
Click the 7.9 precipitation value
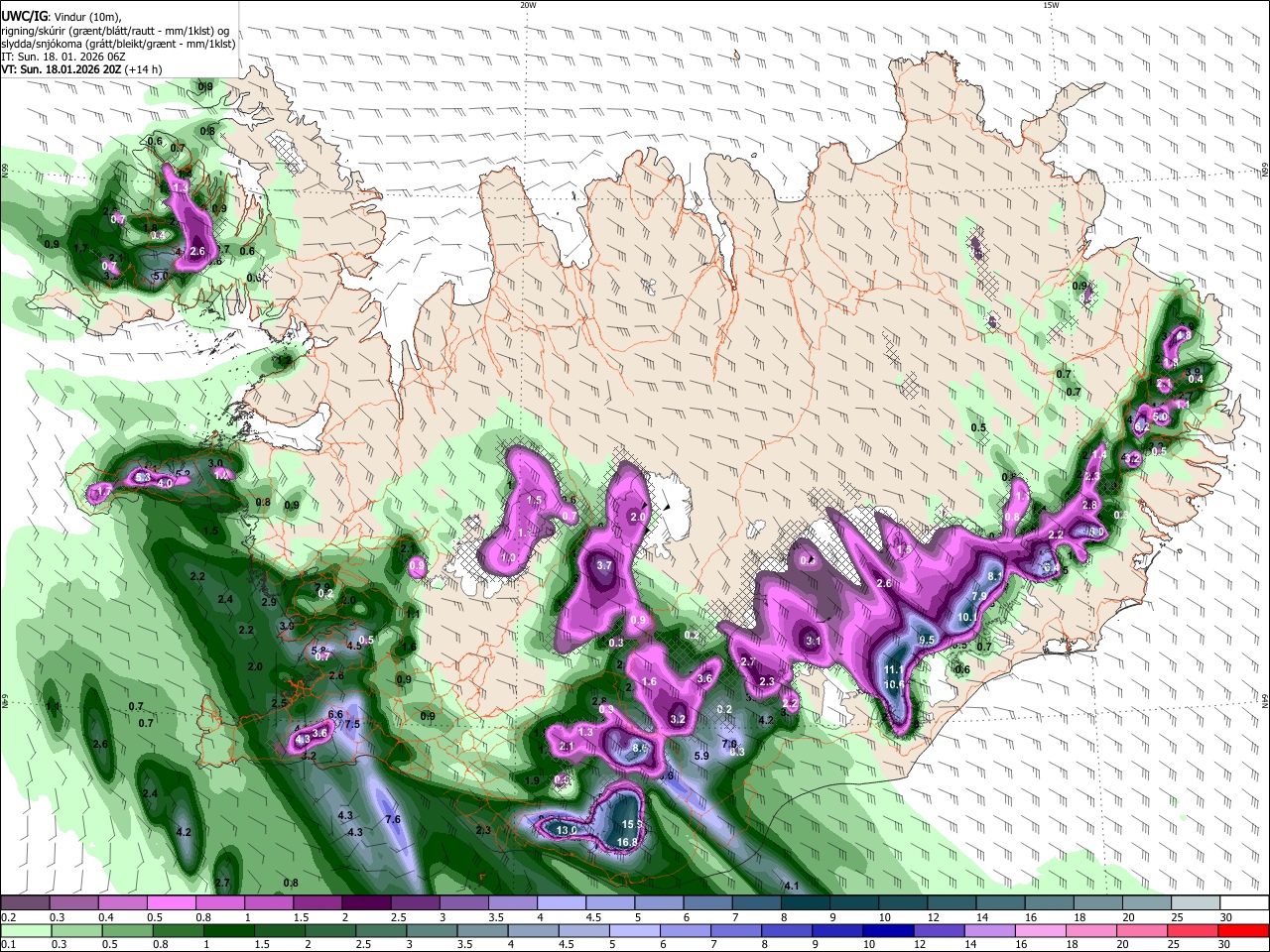tap(979, 596)
